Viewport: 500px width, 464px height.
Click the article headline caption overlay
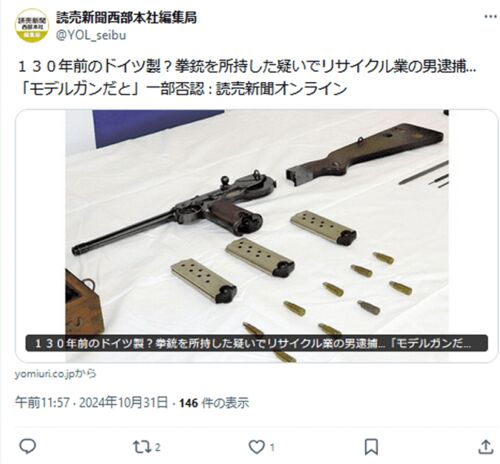pos(257,343)
